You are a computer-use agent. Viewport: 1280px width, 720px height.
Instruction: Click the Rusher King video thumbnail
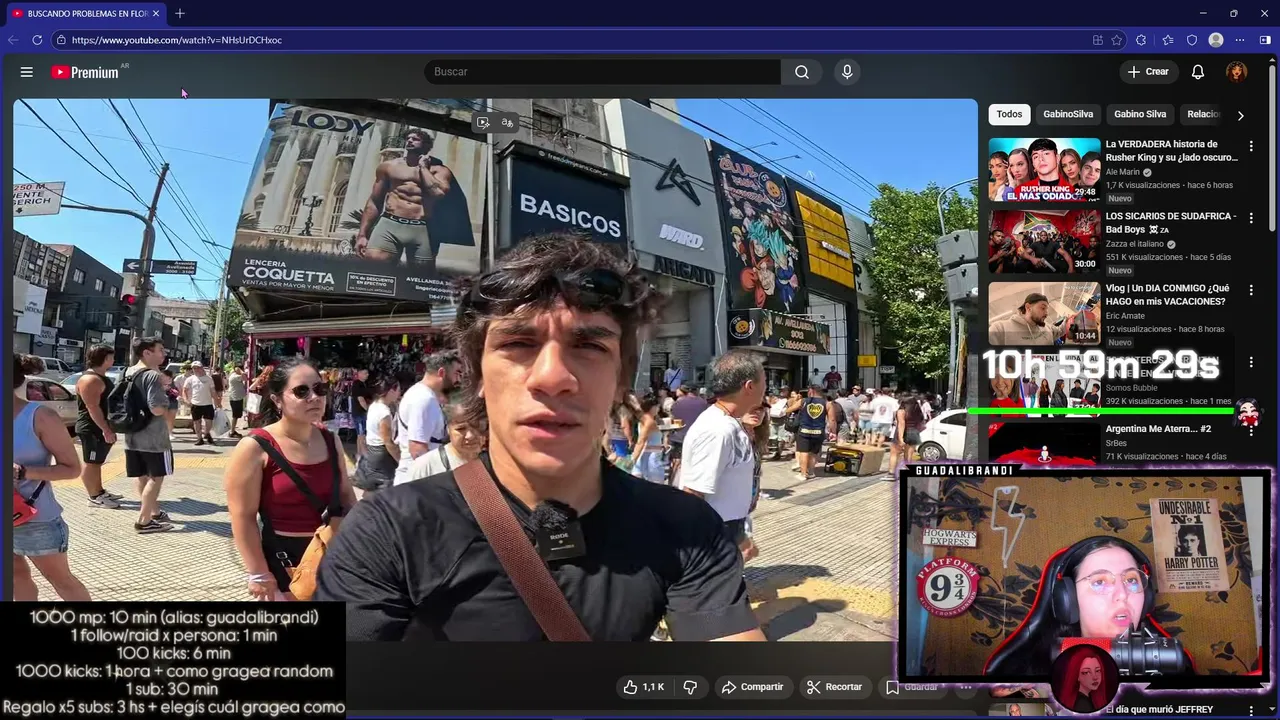point(1044,170)
